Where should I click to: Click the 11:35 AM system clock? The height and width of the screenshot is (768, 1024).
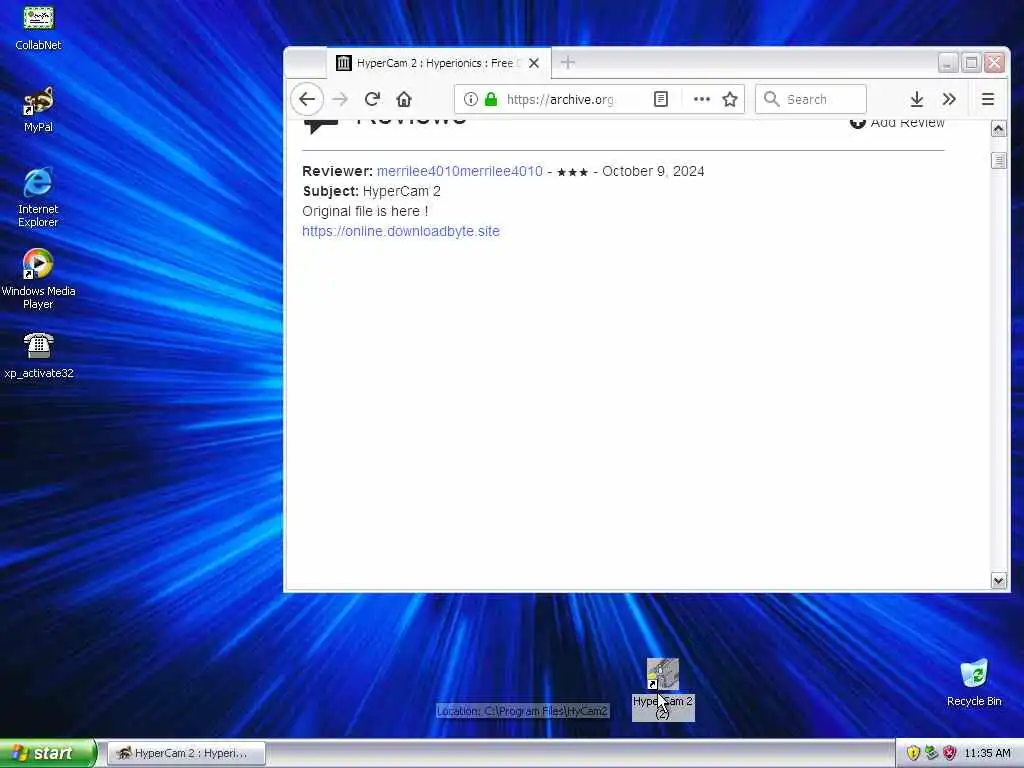987,753
